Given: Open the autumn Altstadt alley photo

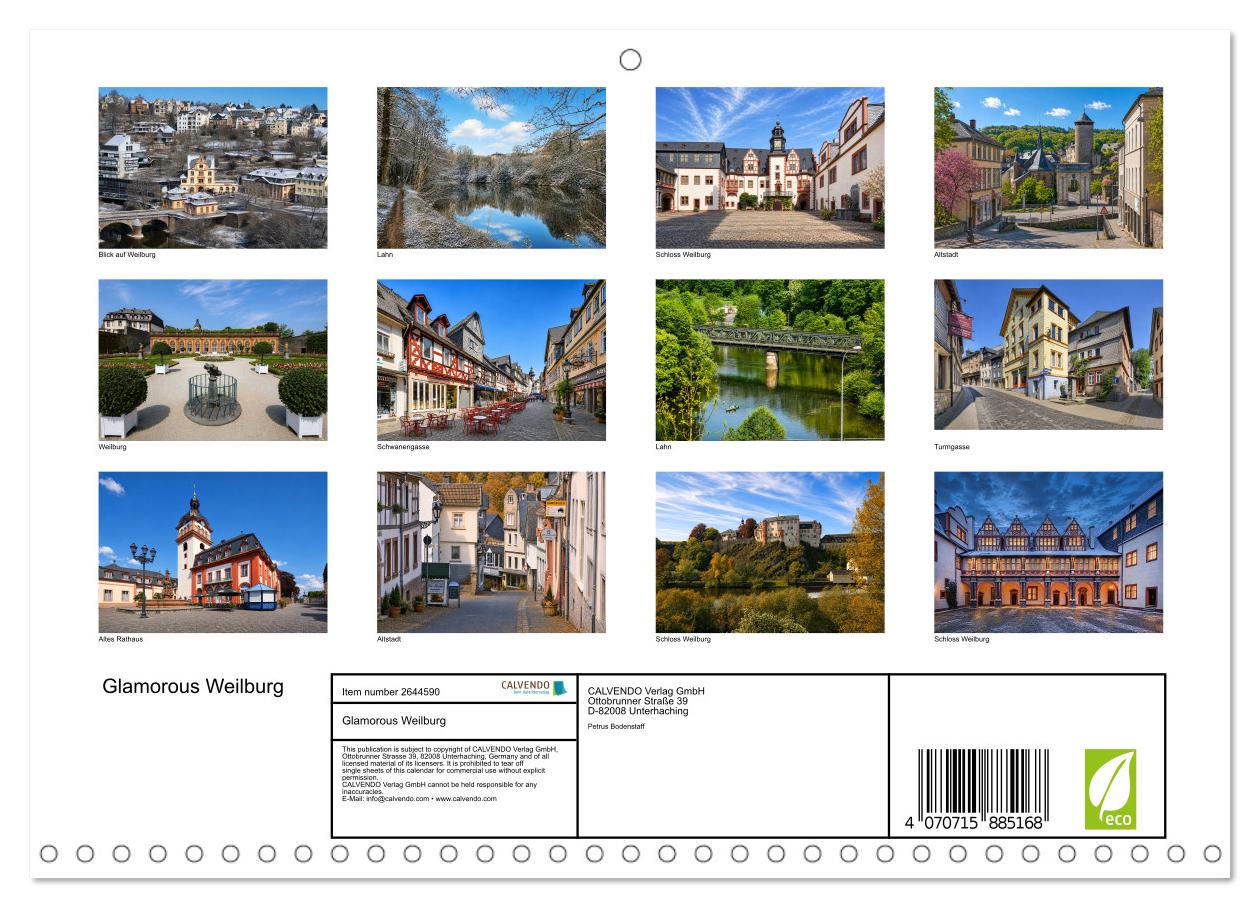Looking at the screenshot, I should pyautogui.click(x=491, y=552).
